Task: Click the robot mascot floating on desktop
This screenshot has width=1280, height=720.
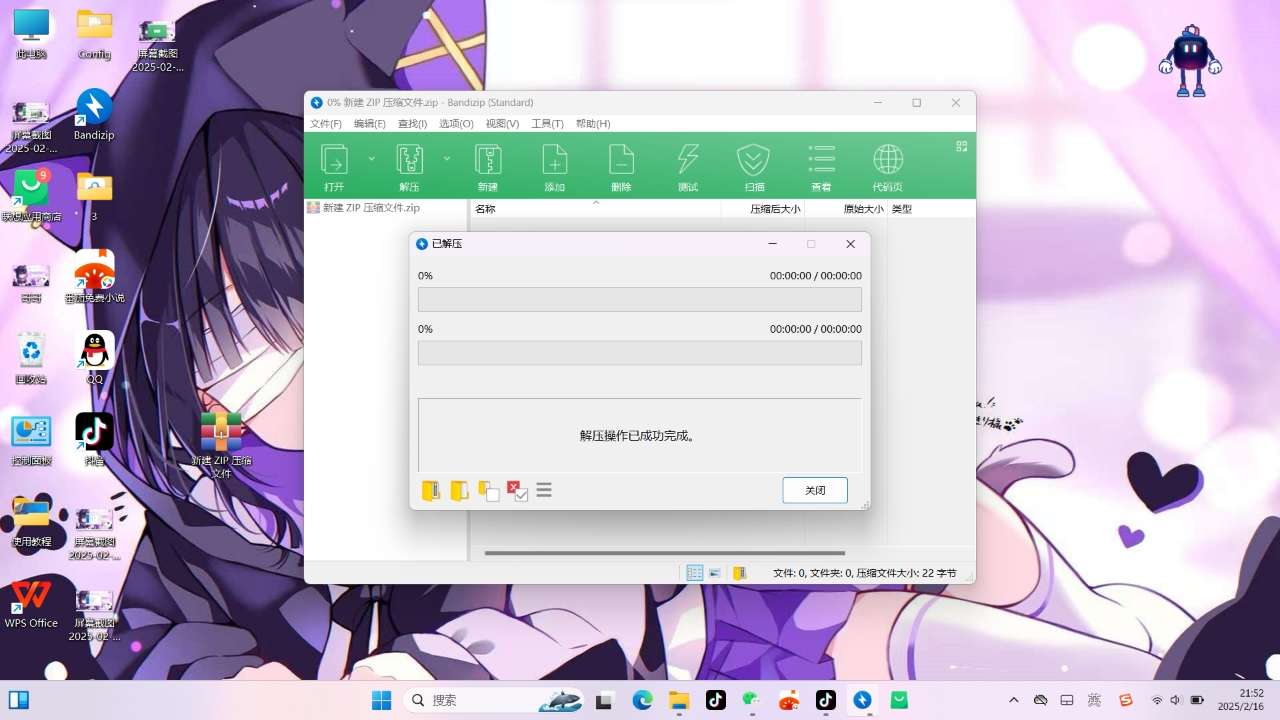Action: click(1190, 60)
